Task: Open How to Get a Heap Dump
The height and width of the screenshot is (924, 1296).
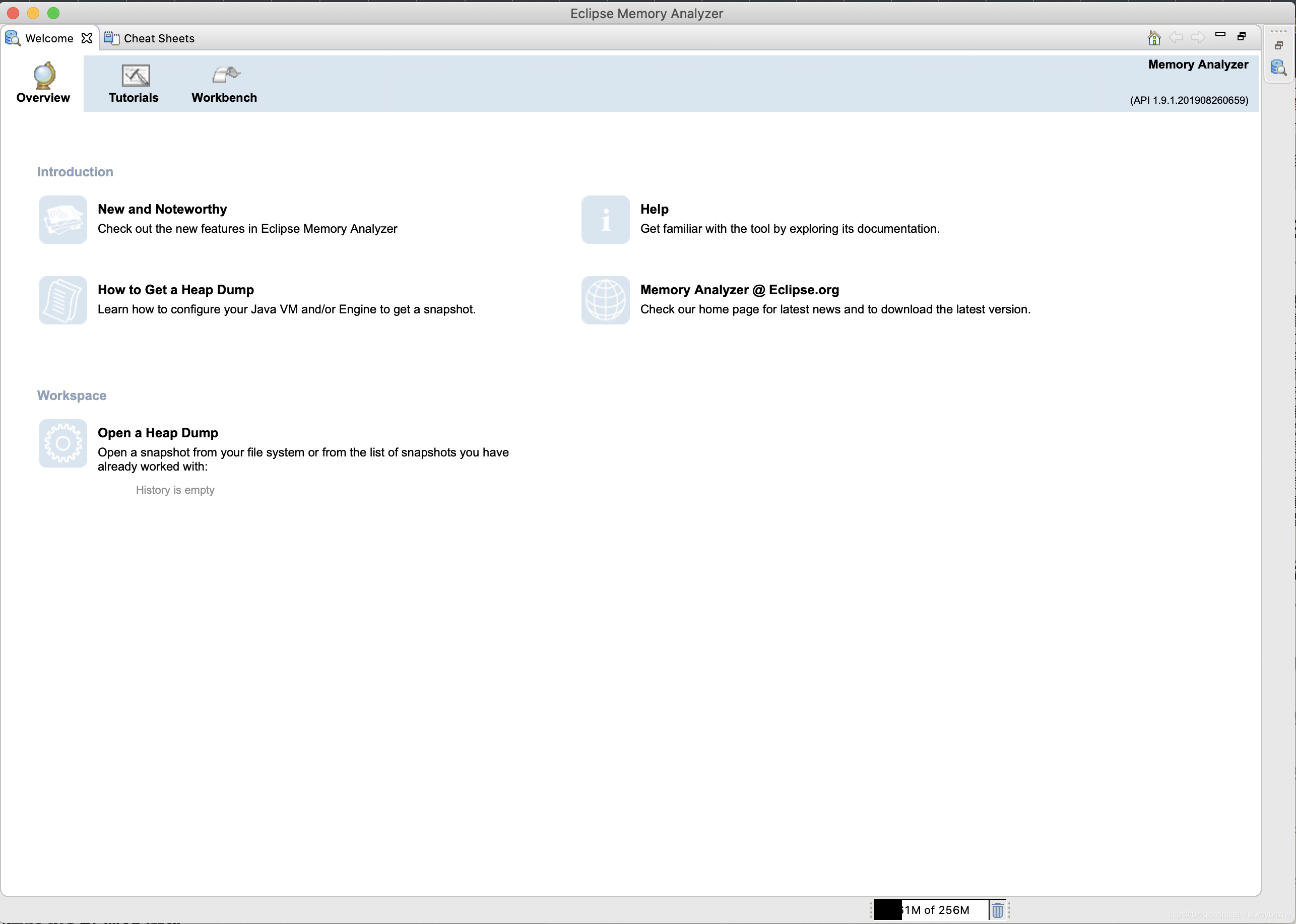Action: (x=175, y=290)
